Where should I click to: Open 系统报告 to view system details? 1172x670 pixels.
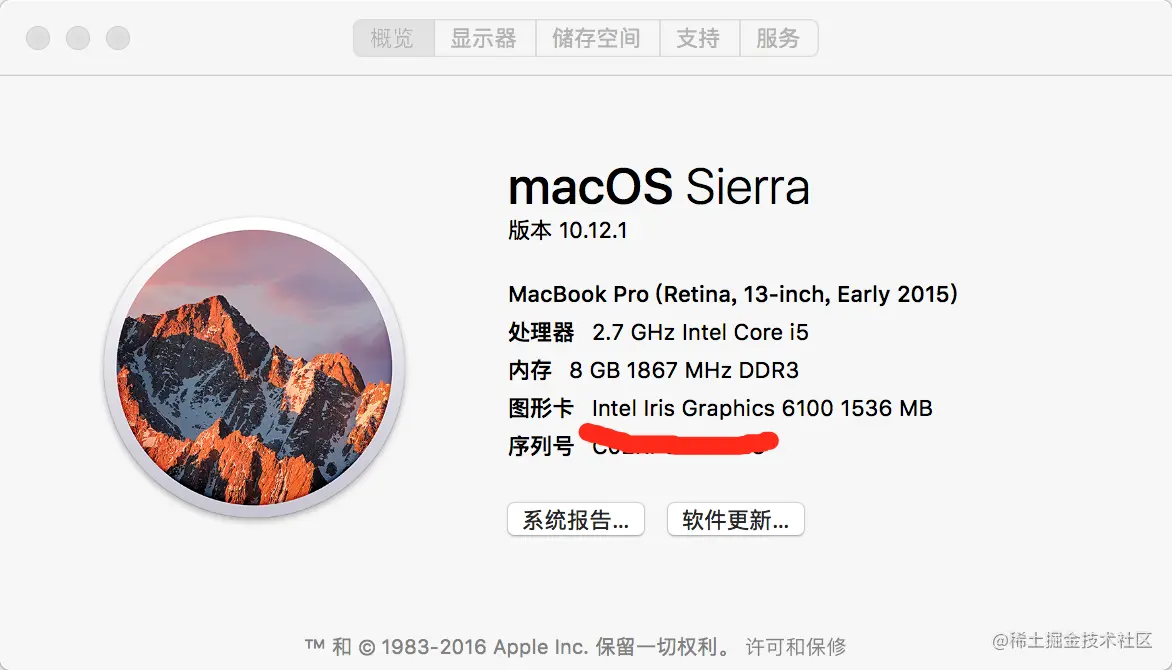[575, 519]
